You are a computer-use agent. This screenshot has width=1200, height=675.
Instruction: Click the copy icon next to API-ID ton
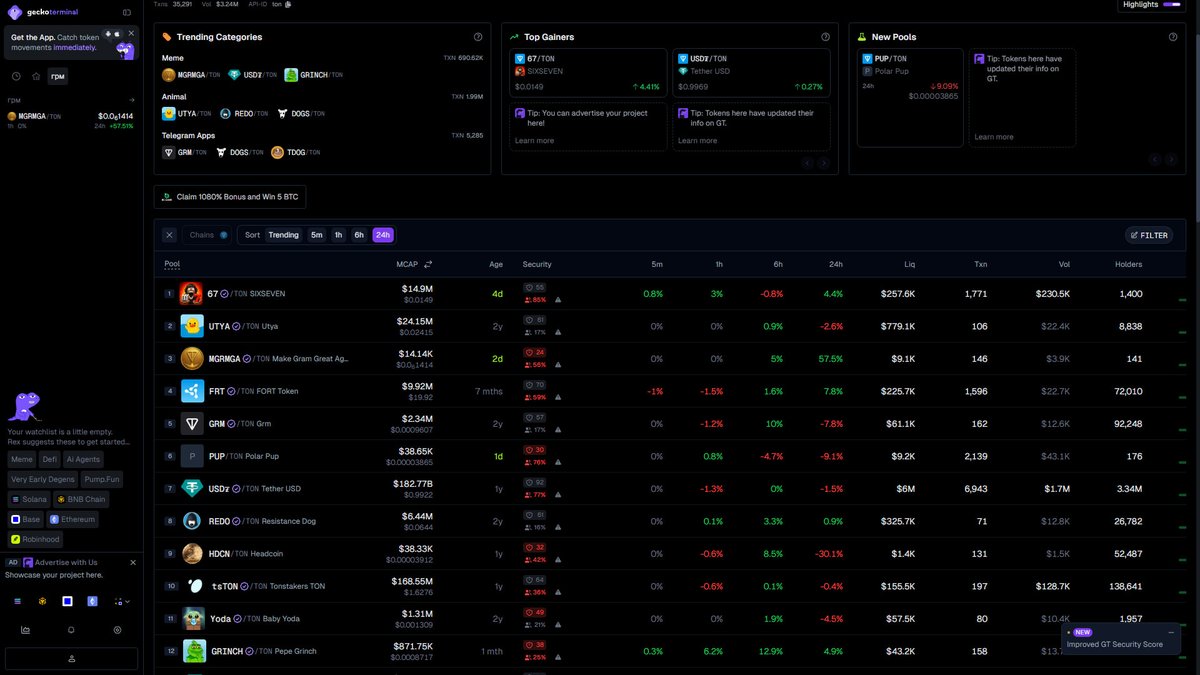coord(288,4)
